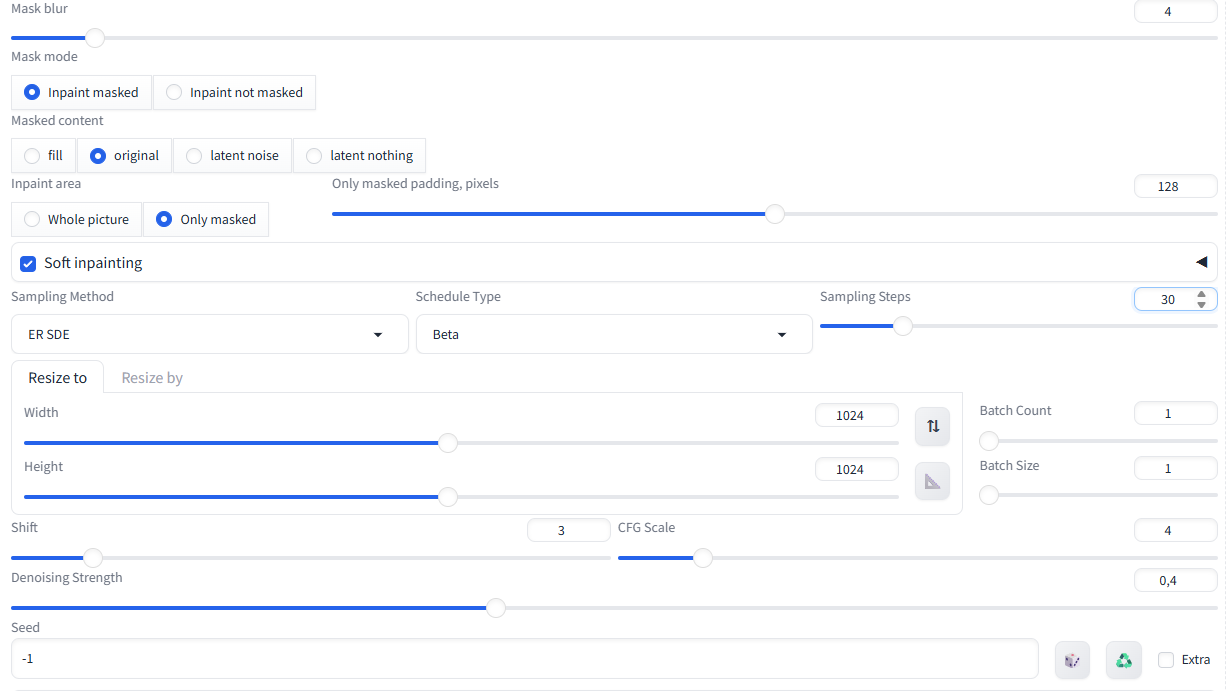Swap width and height dimensions icon
Image resolution: width=1229 pixels, height=691 pixels.
click(x=932, y=426)
